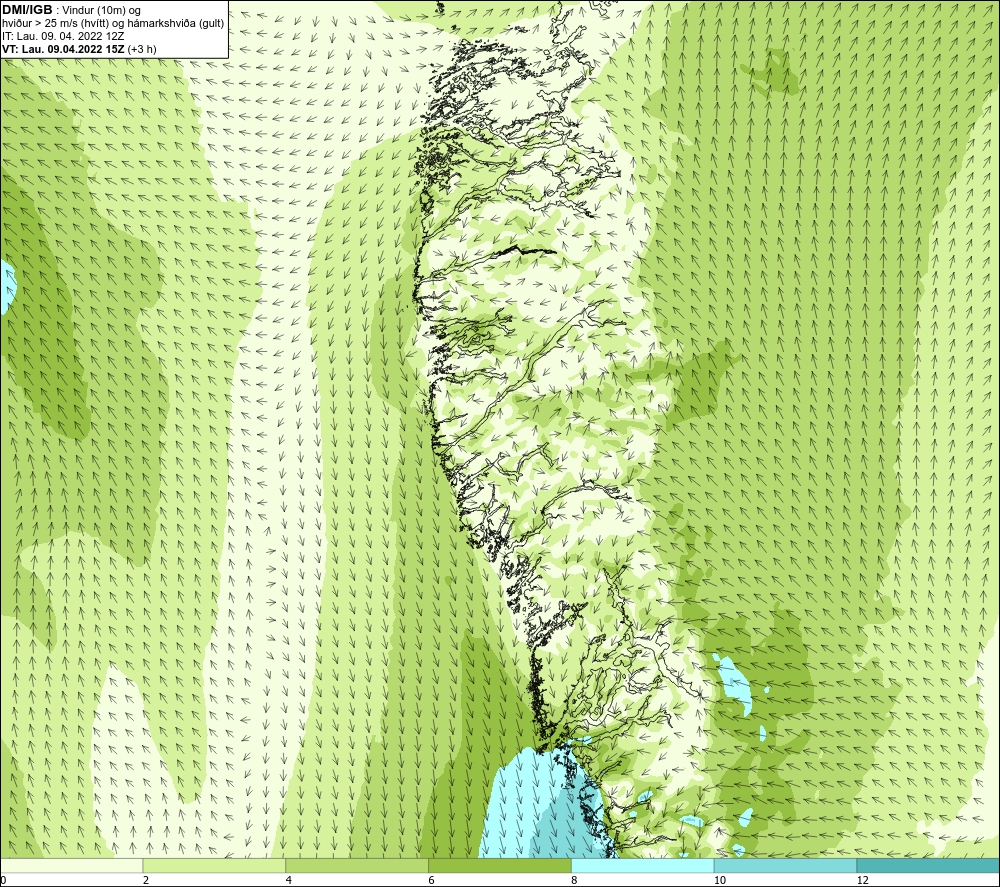Click the pale cyan 8–10 m/s legend swatch

[x=643, y=865]
